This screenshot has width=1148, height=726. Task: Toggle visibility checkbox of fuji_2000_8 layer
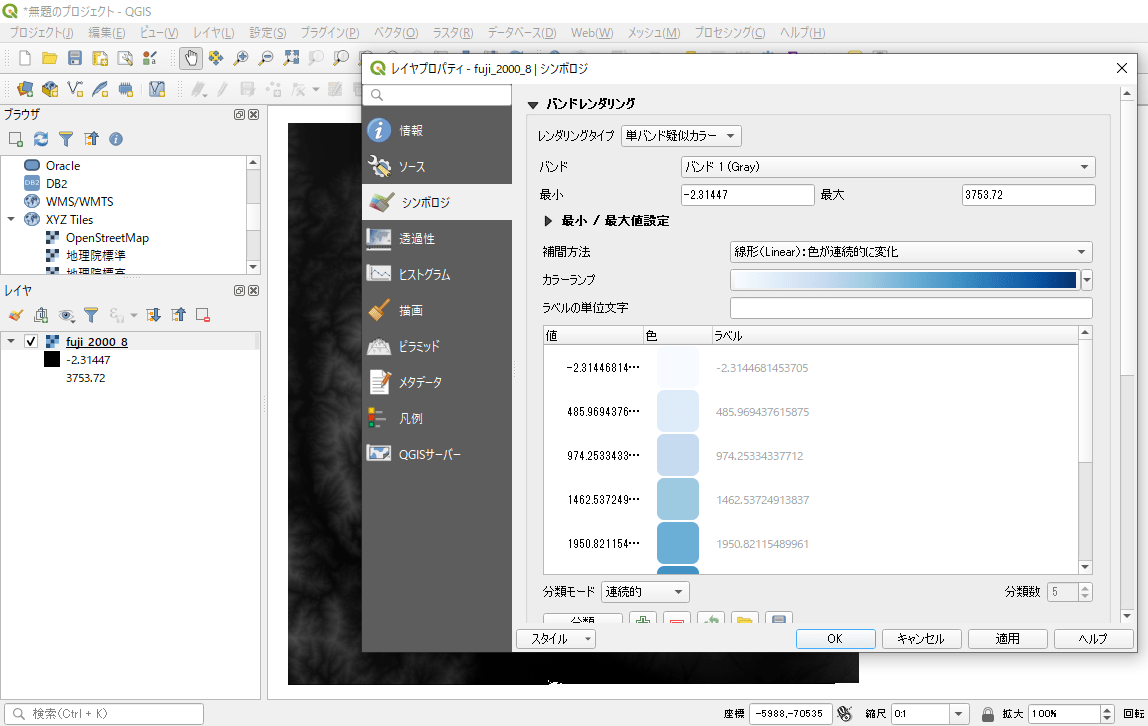tap(31, 341)
